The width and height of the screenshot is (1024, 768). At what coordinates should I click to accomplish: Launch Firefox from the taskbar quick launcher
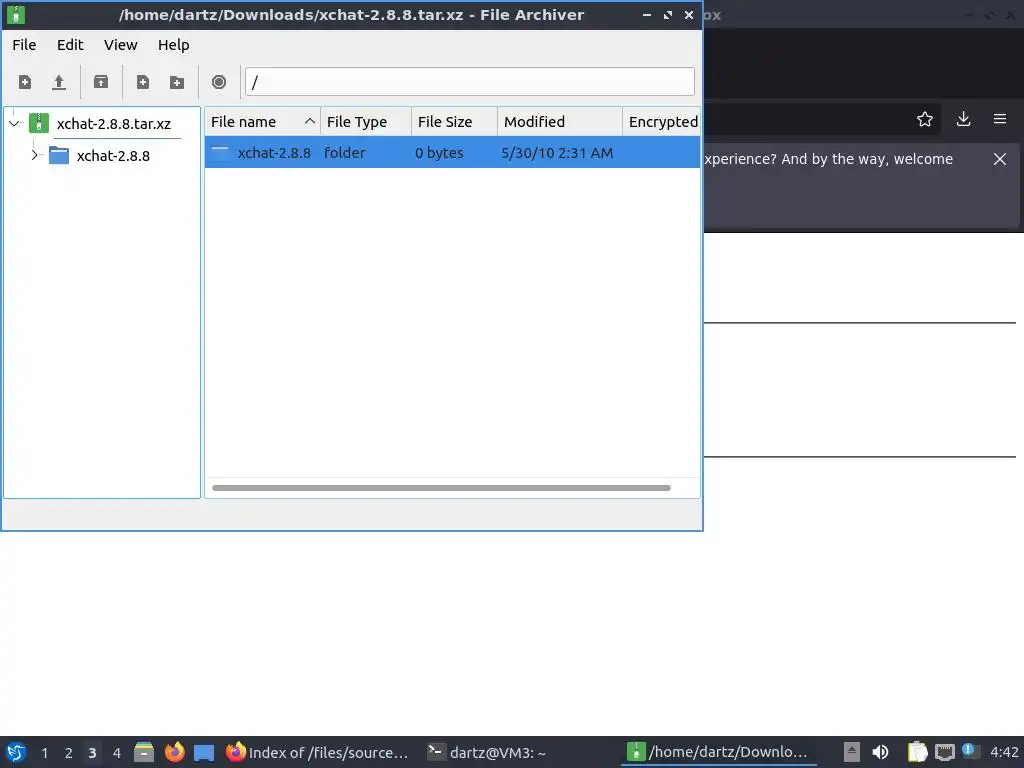coord(174,752)
